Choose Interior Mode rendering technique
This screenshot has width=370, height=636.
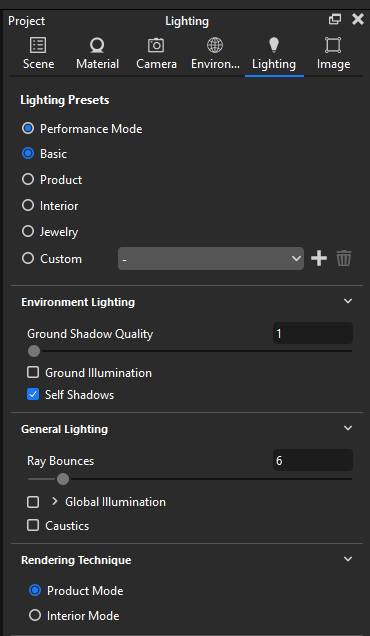pyautogui.click(x=35, y=615)
